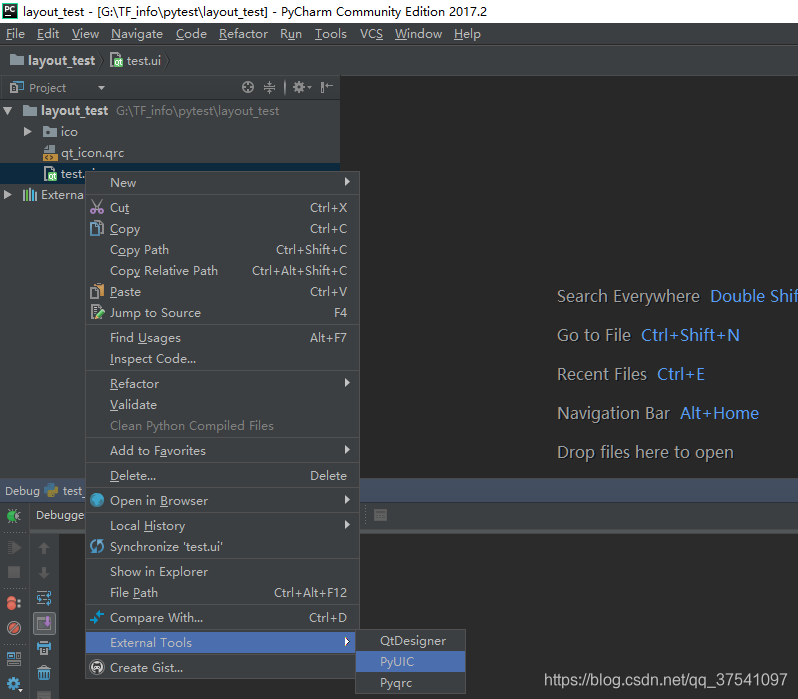Open the View menu
The height and width of the screenshot is (699, 798).
(85, 34)
